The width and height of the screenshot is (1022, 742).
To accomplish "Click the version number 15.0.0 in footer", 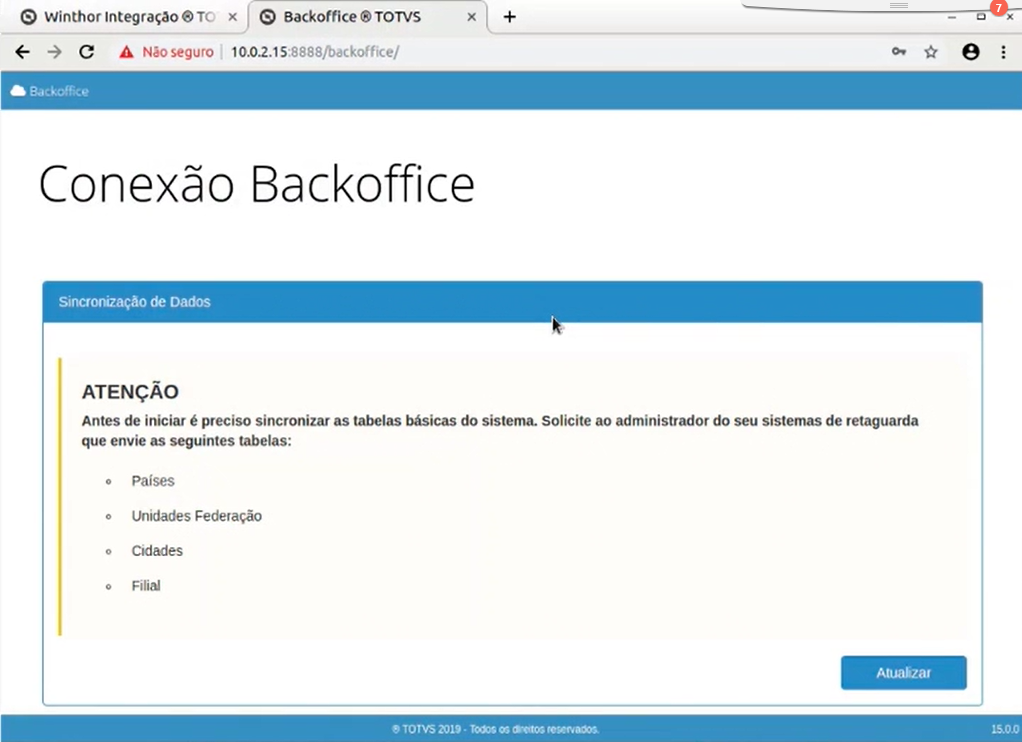I will [1005, 729].
